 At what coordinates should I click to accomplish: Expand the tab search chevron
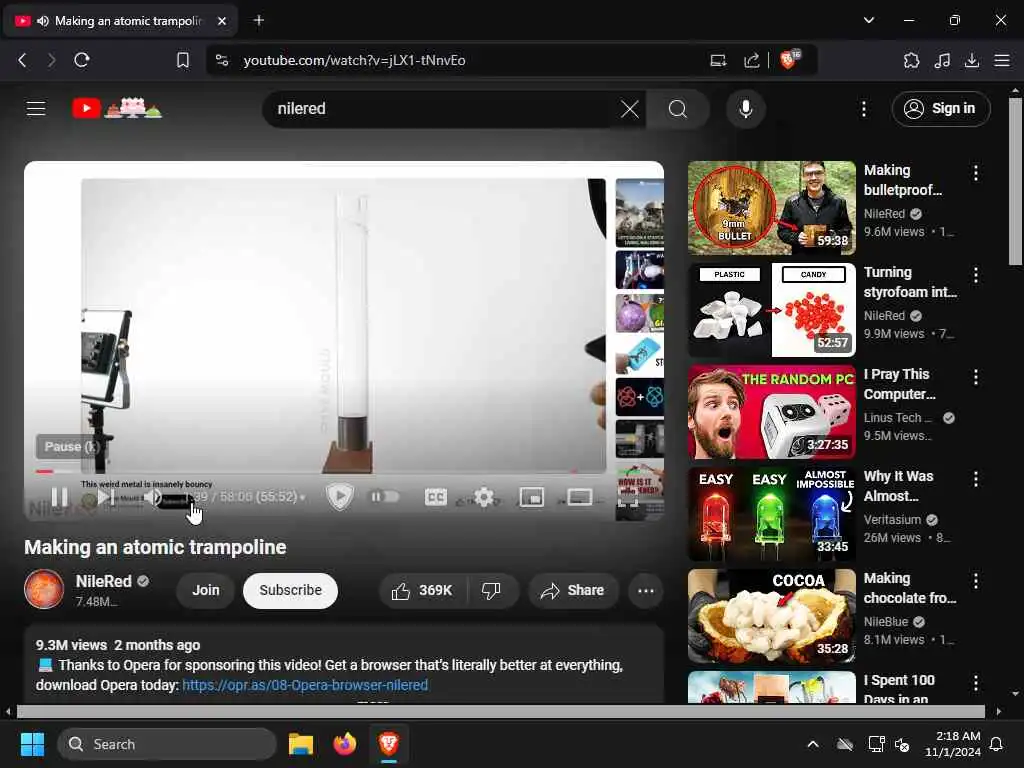pyautogui.click(x=869, y=20)
